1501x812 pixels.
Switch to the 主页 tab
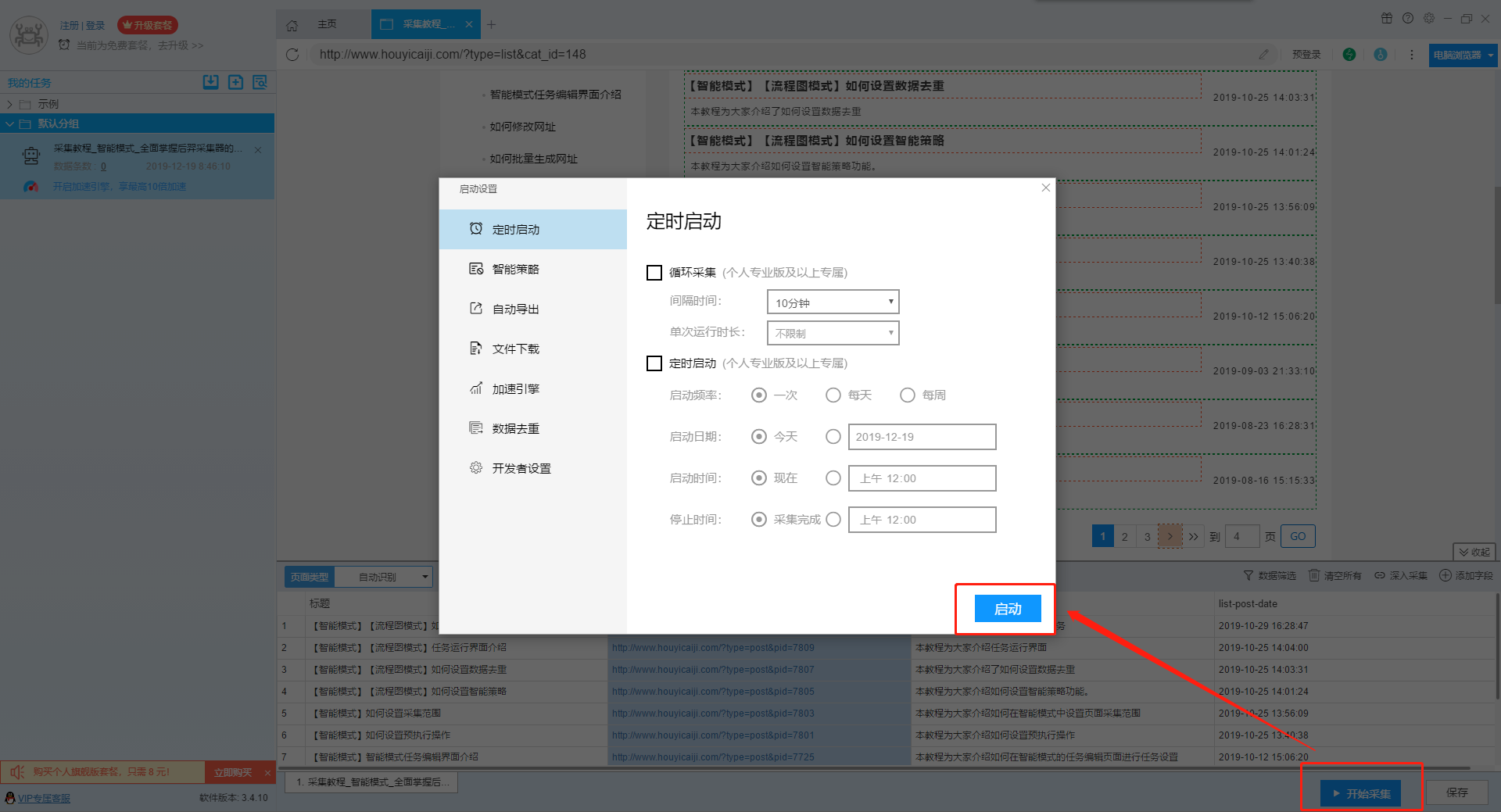point(328,24)
